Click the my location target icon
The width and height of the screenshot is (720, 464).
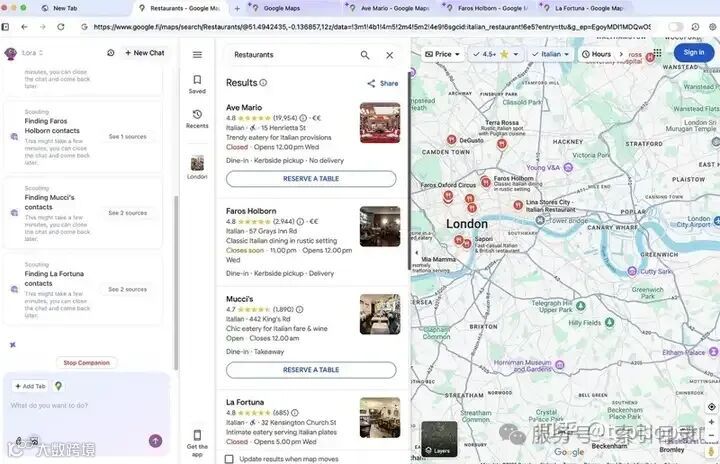(x=711, y=407)
